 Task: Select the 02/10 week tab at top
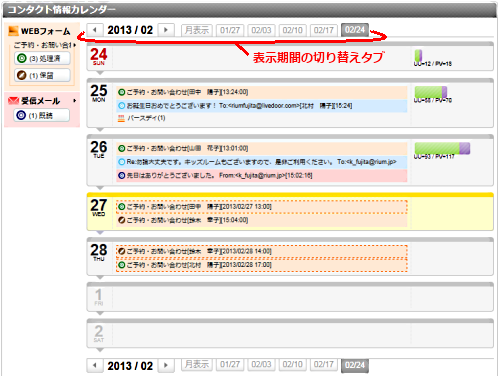(x=293, y=30)
